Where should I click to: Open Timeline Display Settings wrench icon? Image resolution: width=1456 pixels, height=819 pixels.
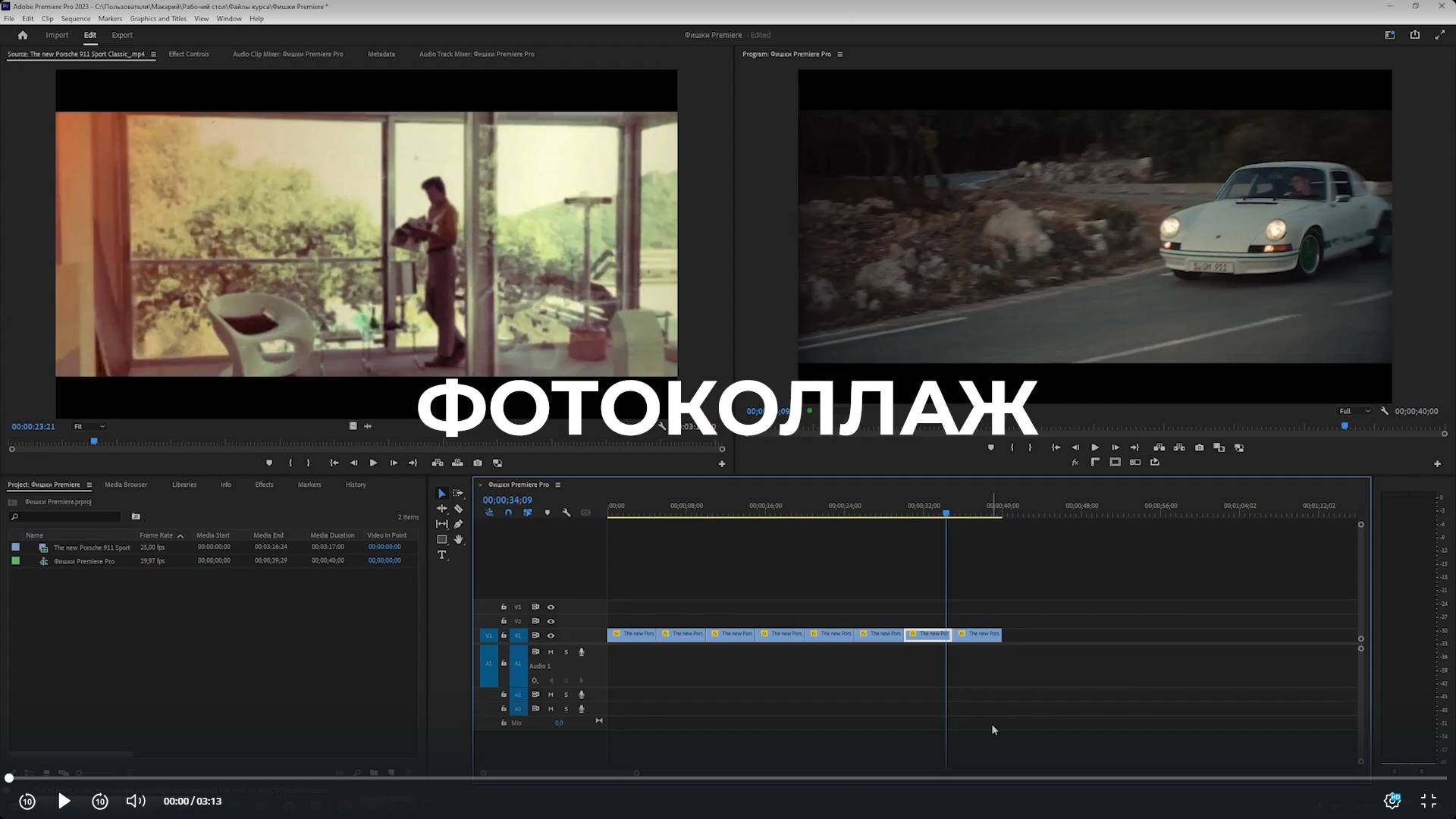tap(566, 513)
